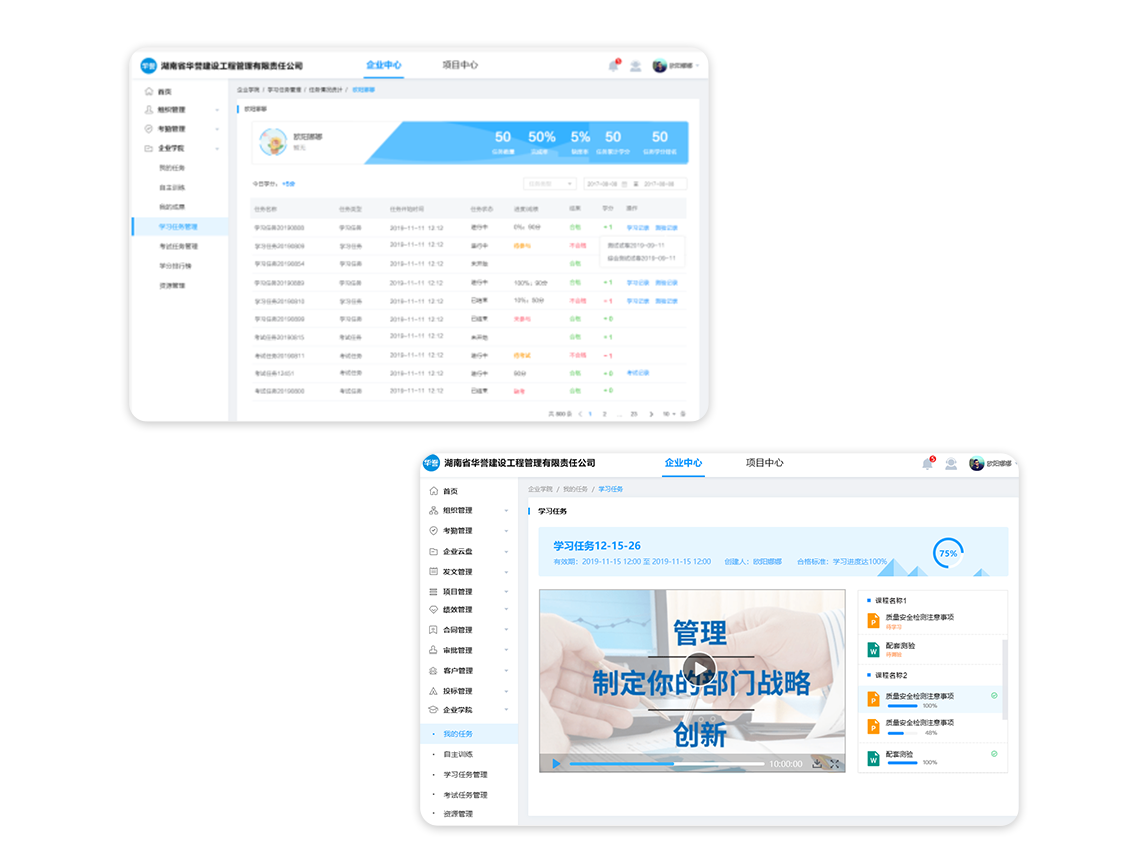Image resolution: width=1129 pixels, height=857 pixels.
Task: Click the 发文管理 calendar icon in the sidebar
Action: point(433,572)
